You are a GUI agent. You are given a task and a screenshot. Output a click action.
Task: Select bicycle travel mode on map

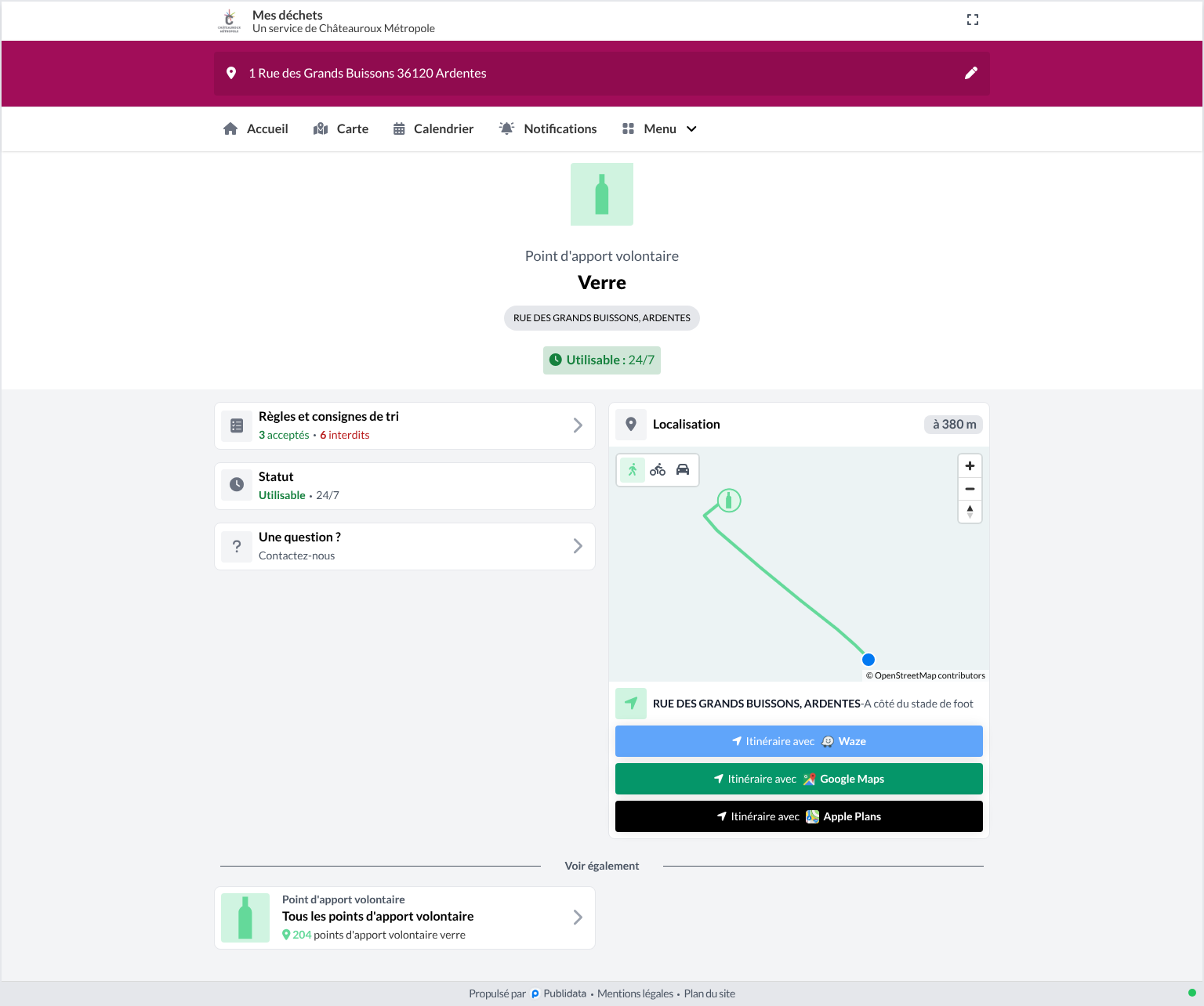point(658,470)
